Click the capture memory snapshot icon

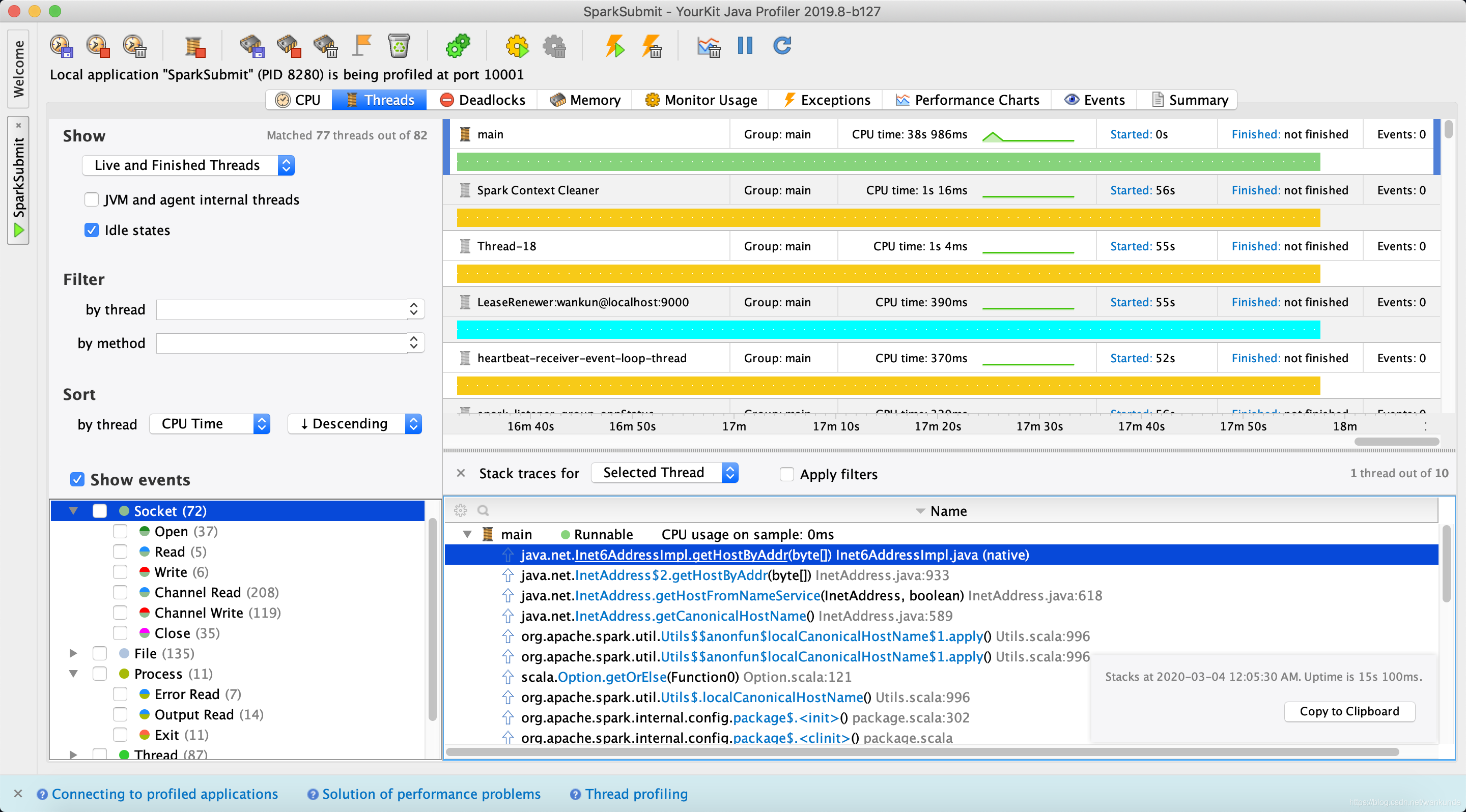pyautogui.click(x=251, y=46)
